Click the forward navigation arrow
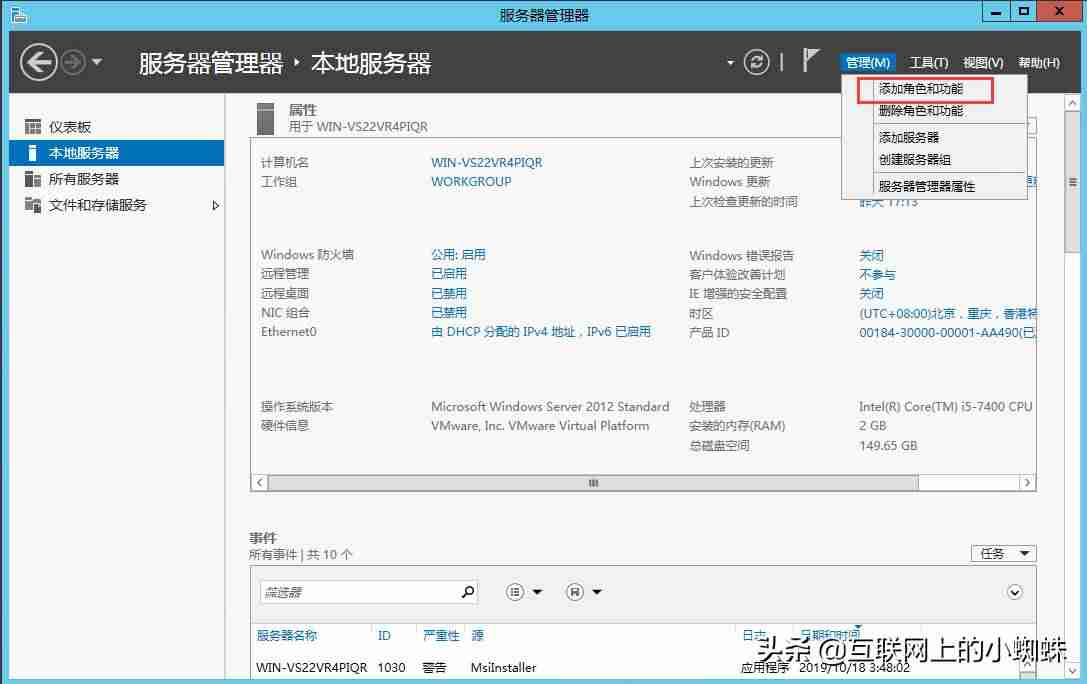The image size is (1087, 684). (x=73, y=62)
